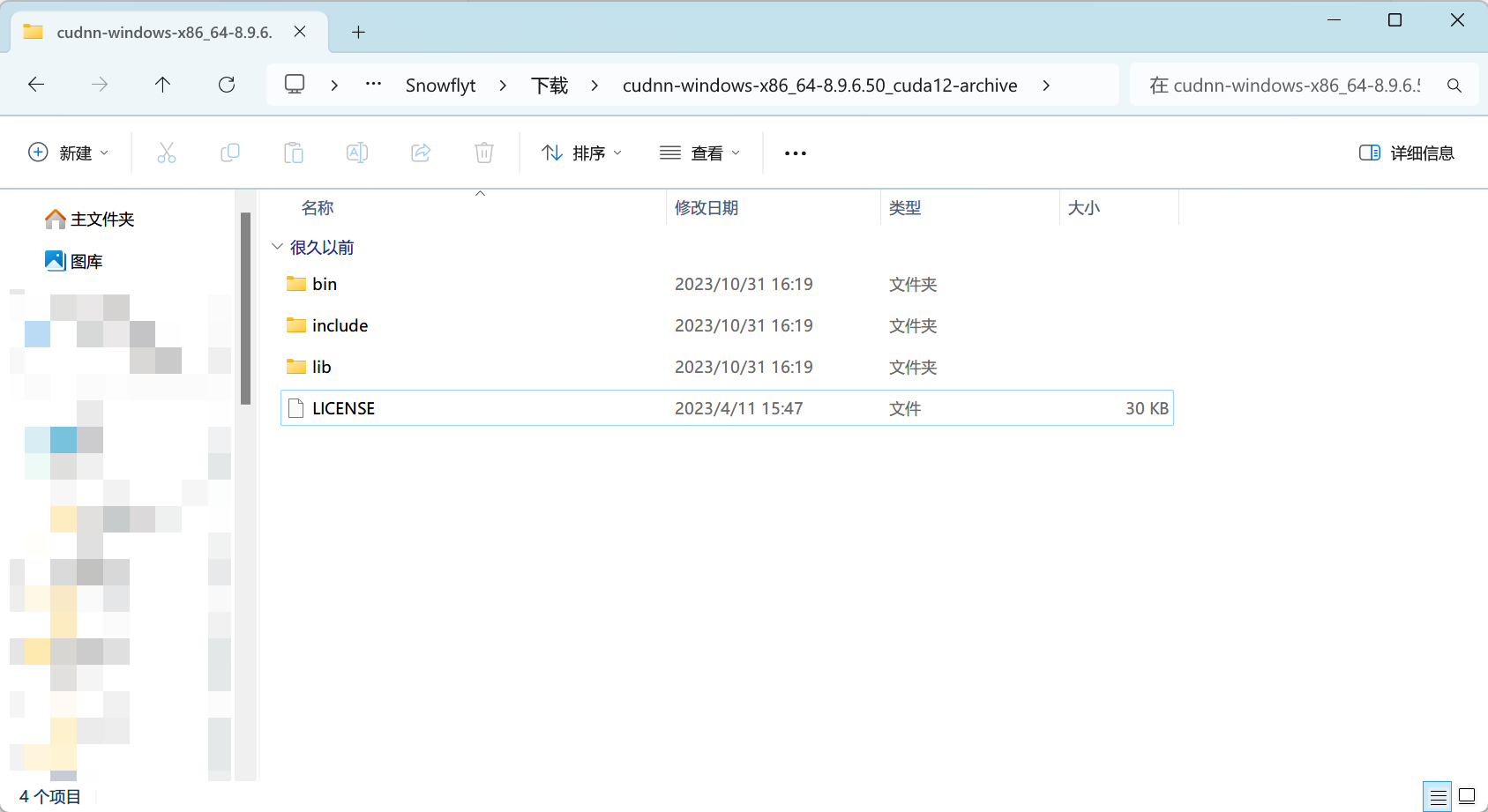Go back to the previous folder
This screenshot has width=1488, height=812.
point(35,85)
